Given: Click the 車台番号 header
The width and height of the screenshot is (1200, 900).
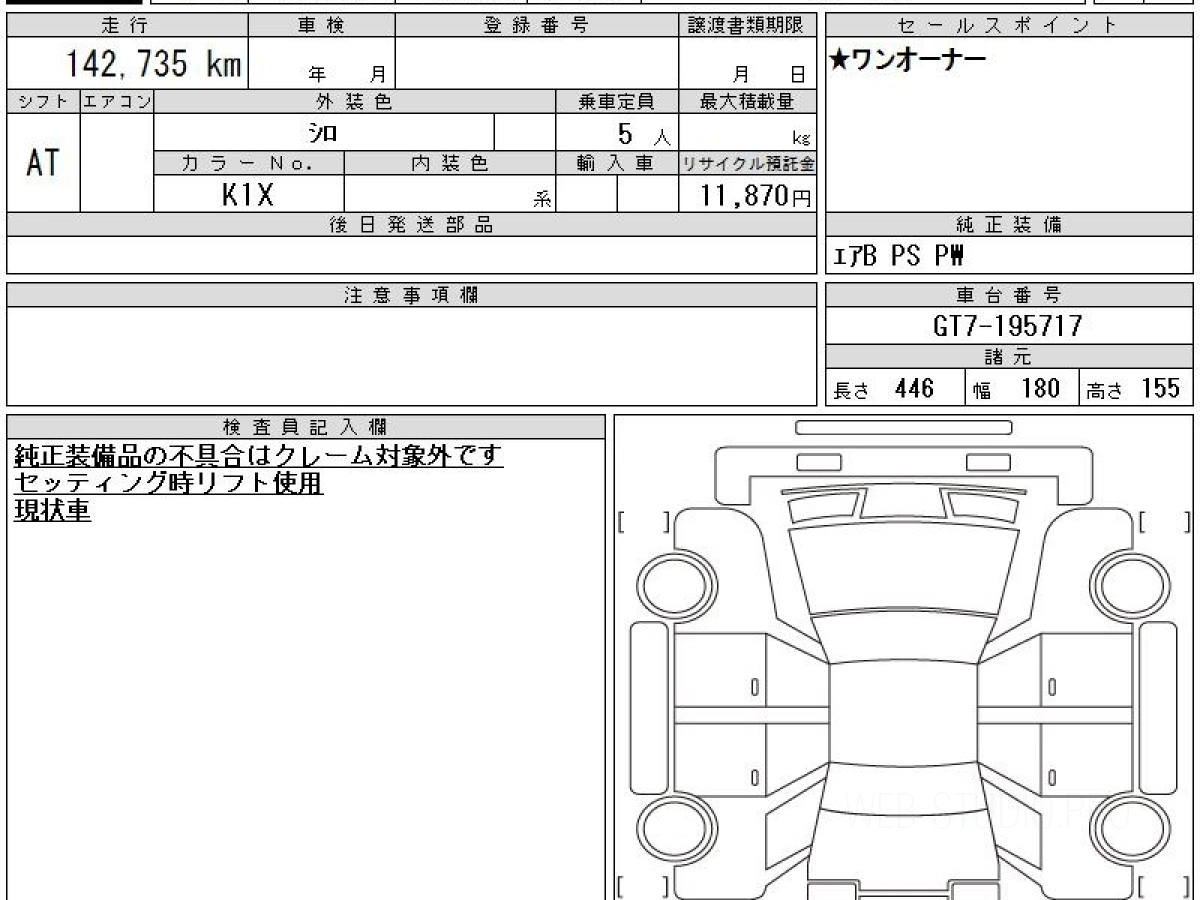Looking at the screenshot, I should (1009, 295).
